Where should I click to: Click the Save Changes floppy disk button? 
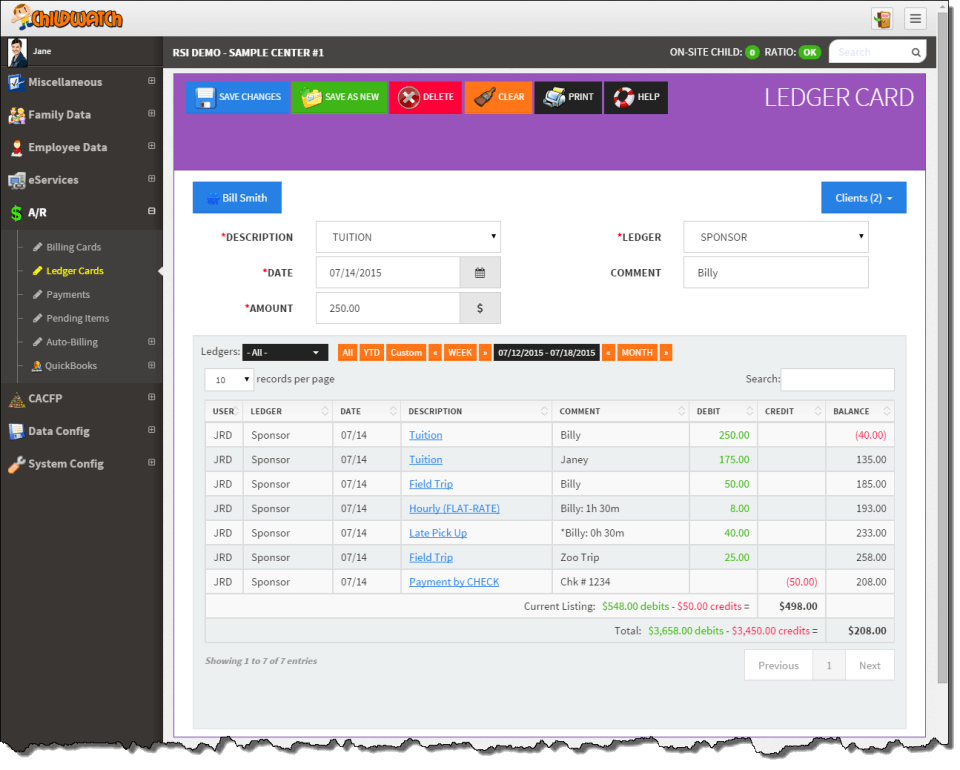pos(237,97)
